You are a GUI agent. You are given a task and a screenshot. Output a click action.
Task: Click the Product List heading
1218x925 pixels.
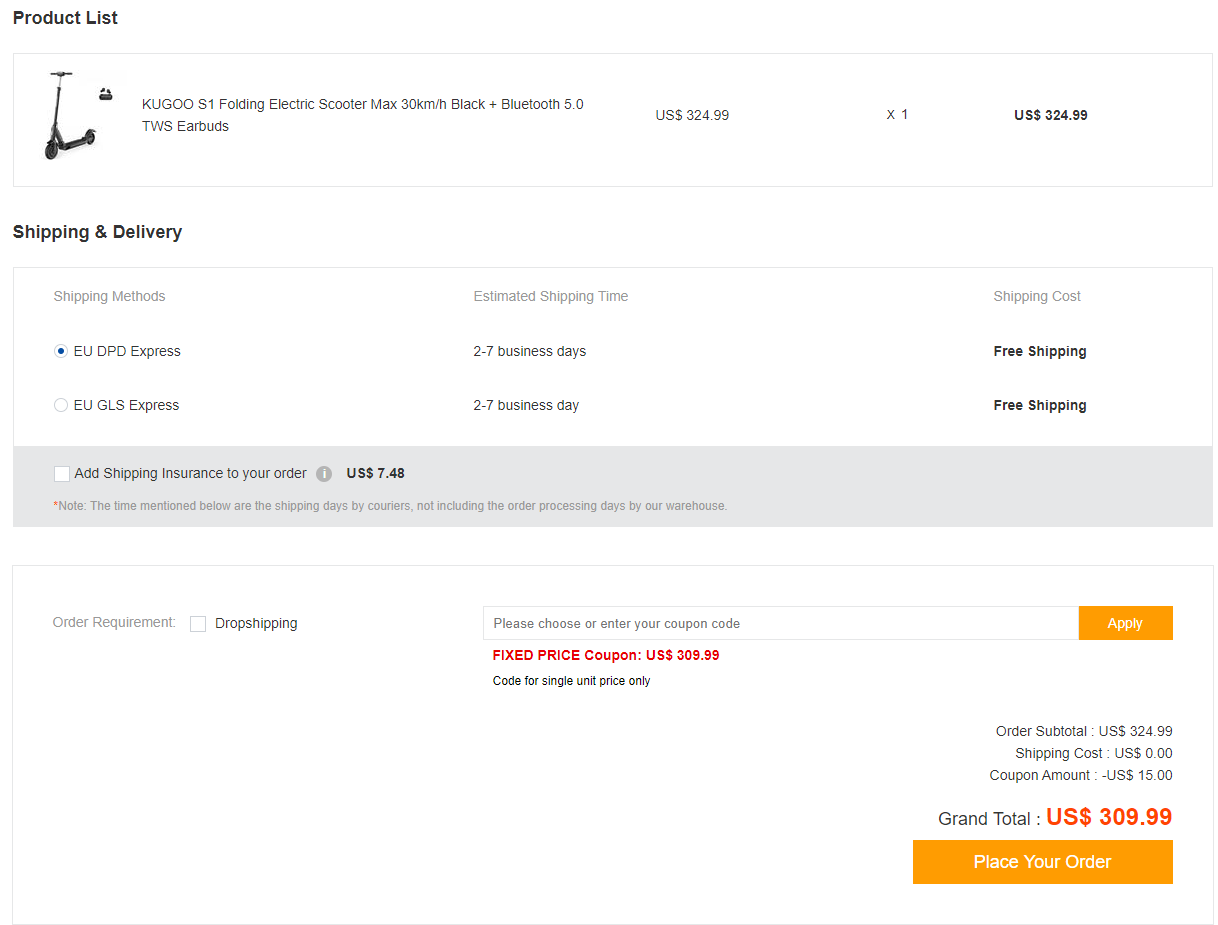point(65,18)
